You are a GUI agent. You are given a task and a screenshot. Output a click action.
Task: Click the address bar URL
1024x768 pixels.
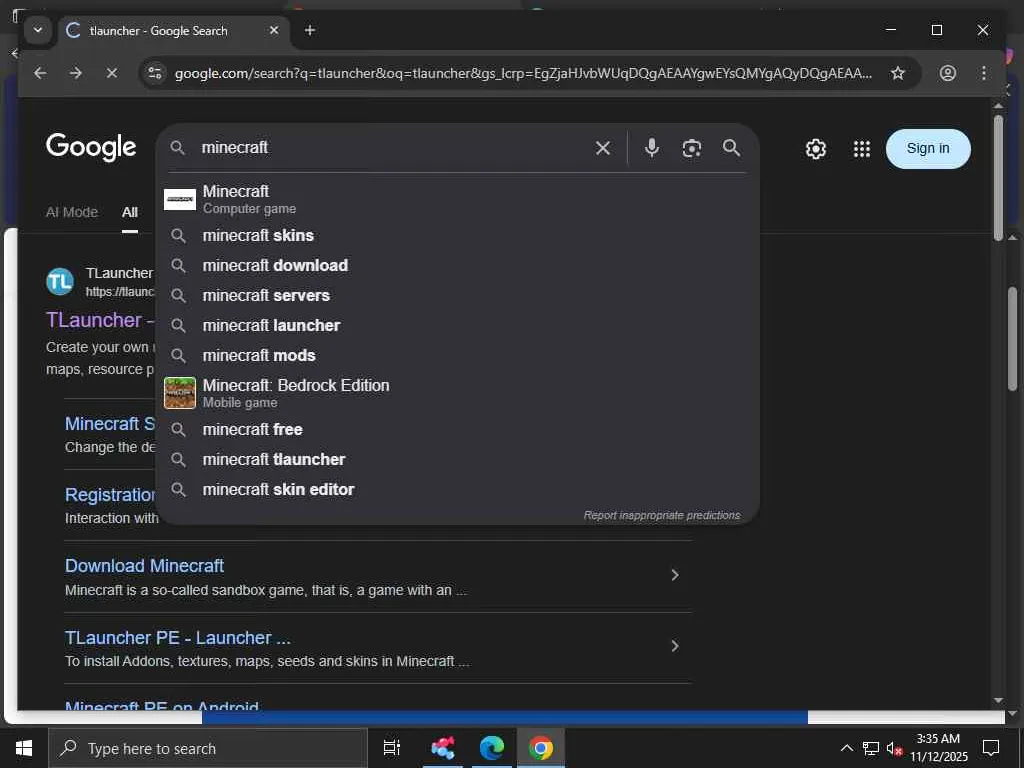[522, 73]
